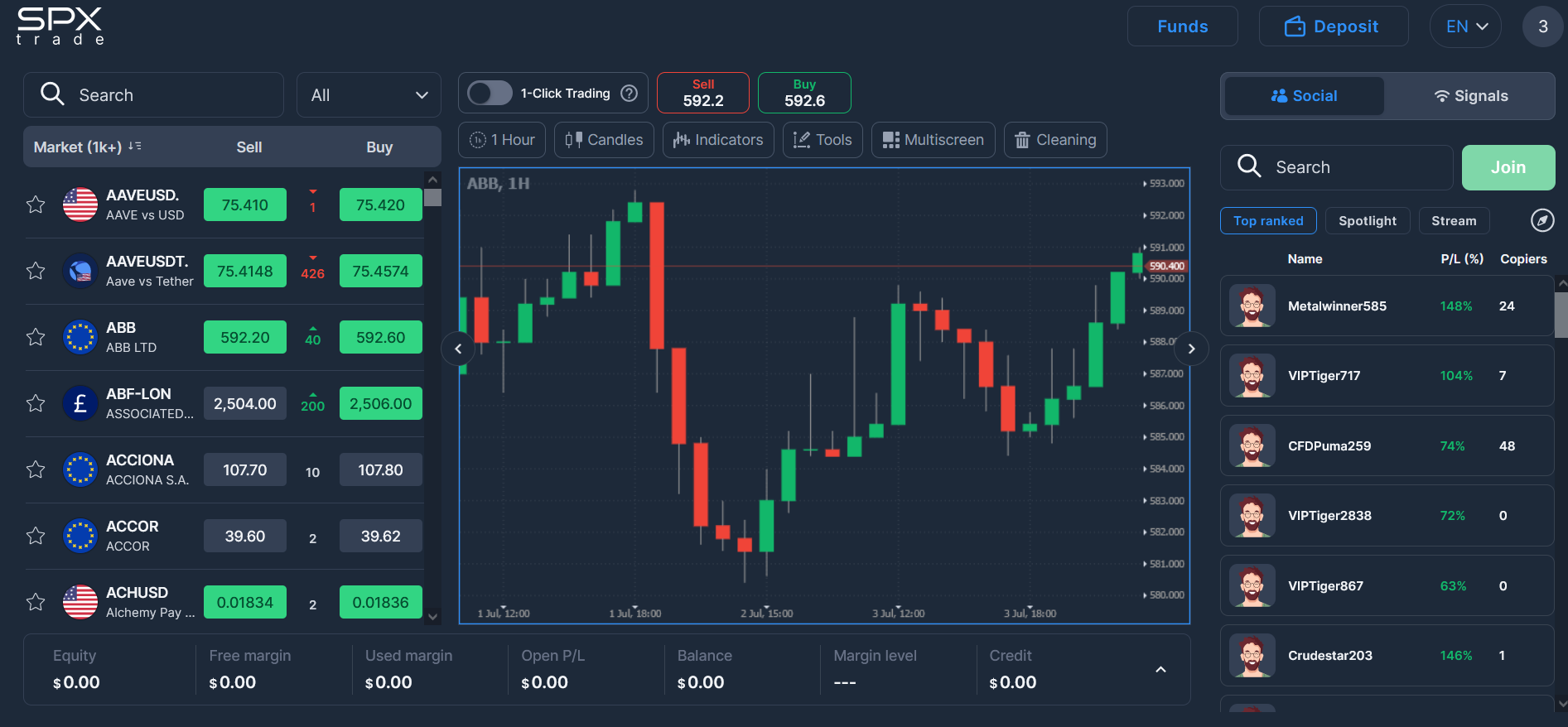
Task: Click the Cleaning trash button
Action: click(x=1055, y=140)
